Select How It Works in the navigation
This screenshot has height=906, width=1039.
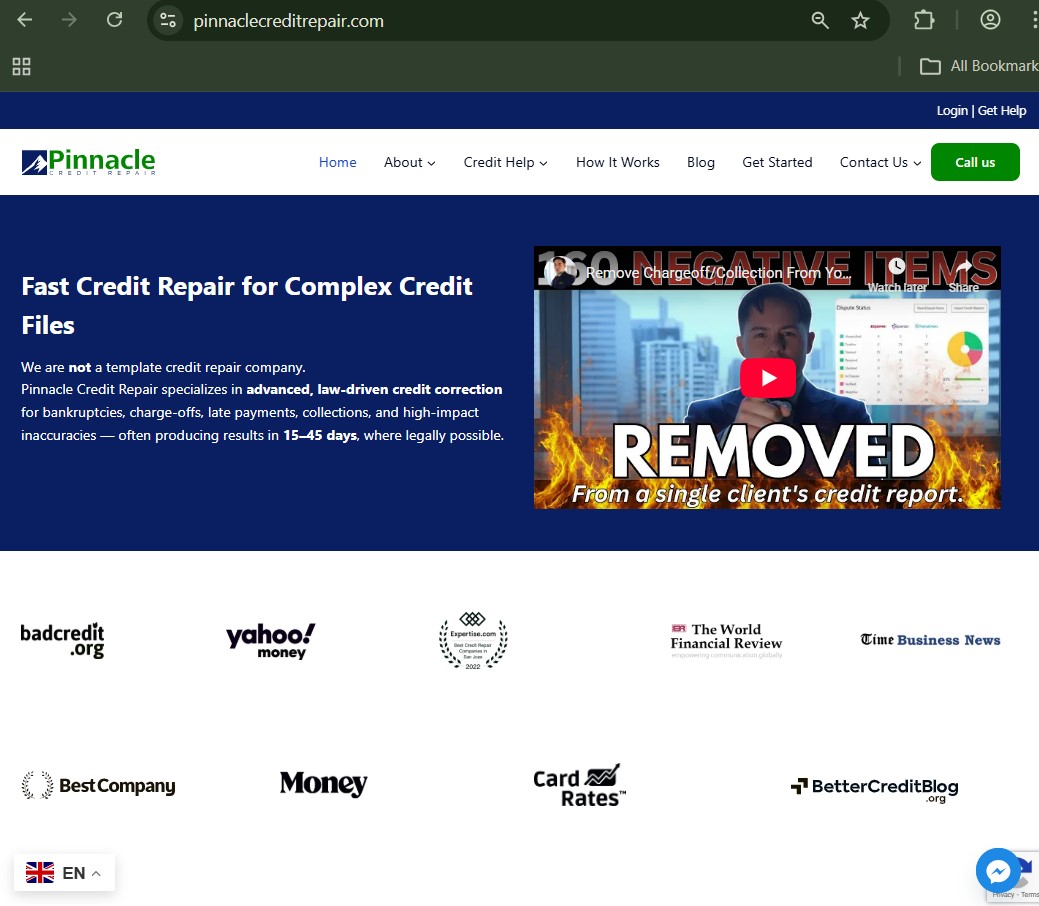(x=617, y=162)
